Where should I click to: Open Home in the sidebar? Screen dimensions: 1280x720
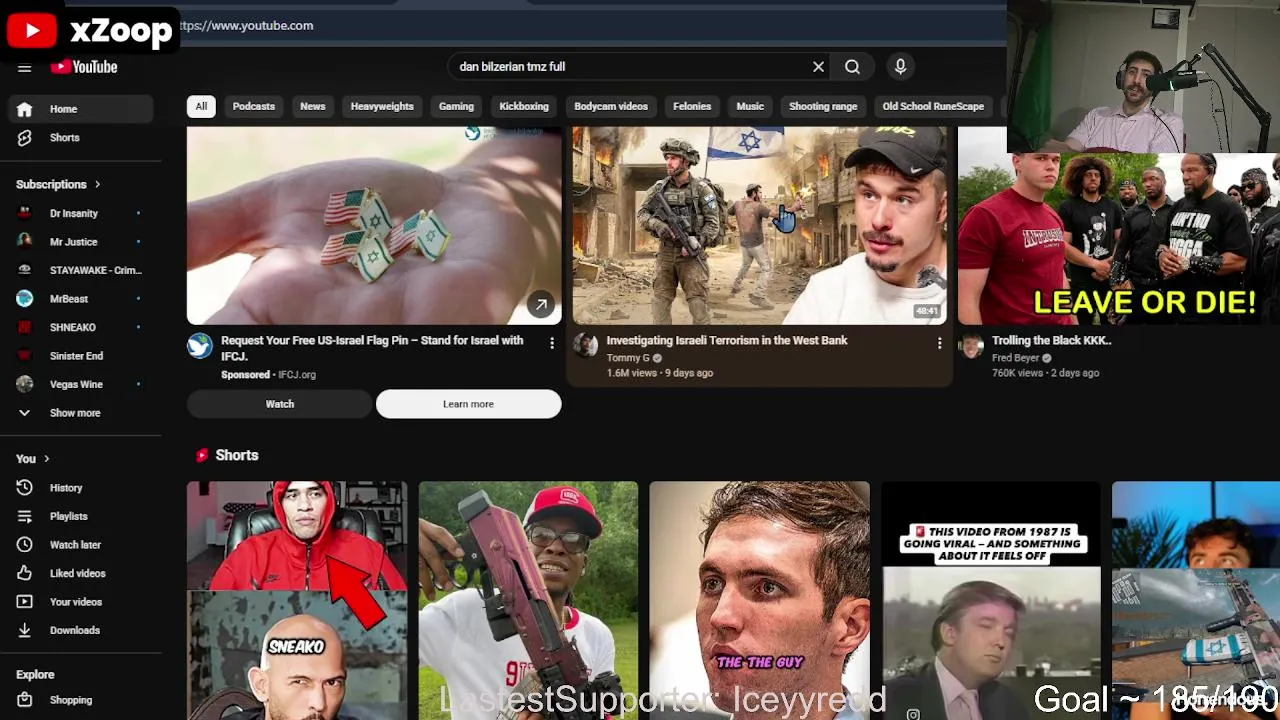(x=80, y=109)
